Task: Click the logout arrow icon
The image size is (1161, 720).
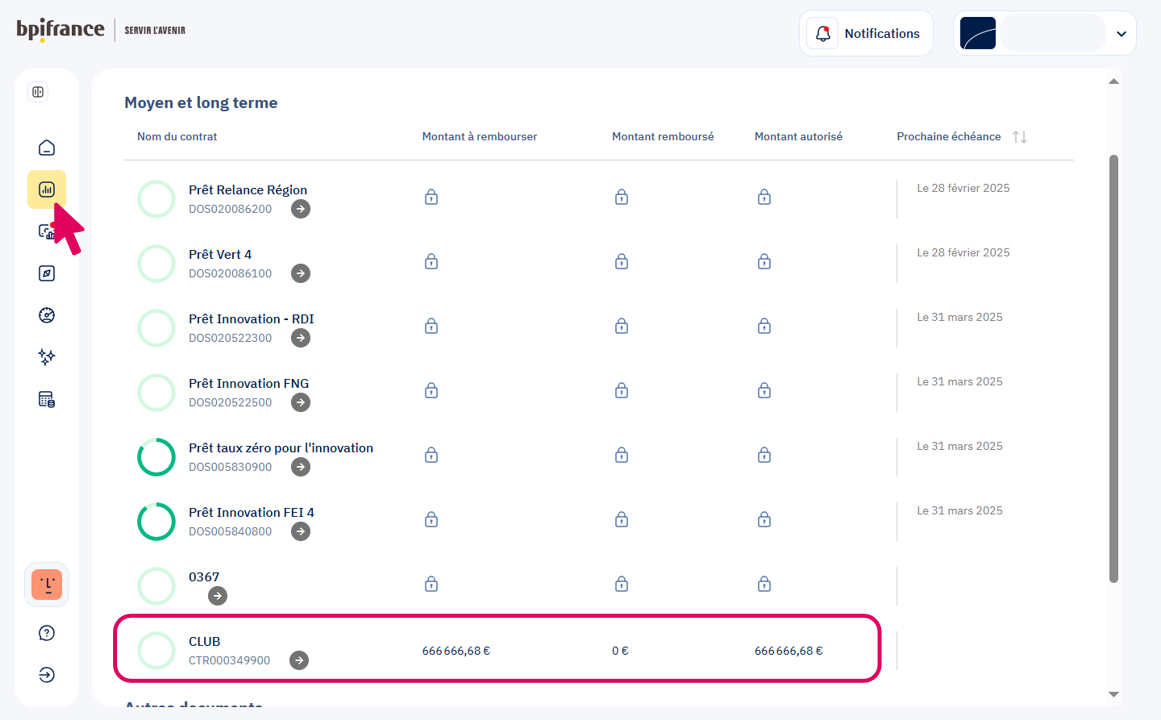Action: click(x=46, y=675)
